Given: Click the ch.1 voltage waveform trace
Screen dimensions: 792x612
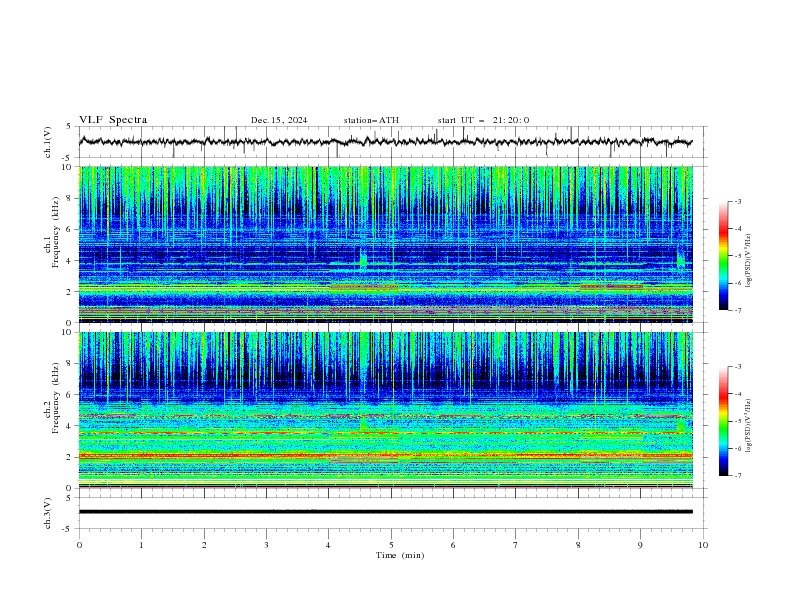Looking at the screenshot, I should point(385,142).
